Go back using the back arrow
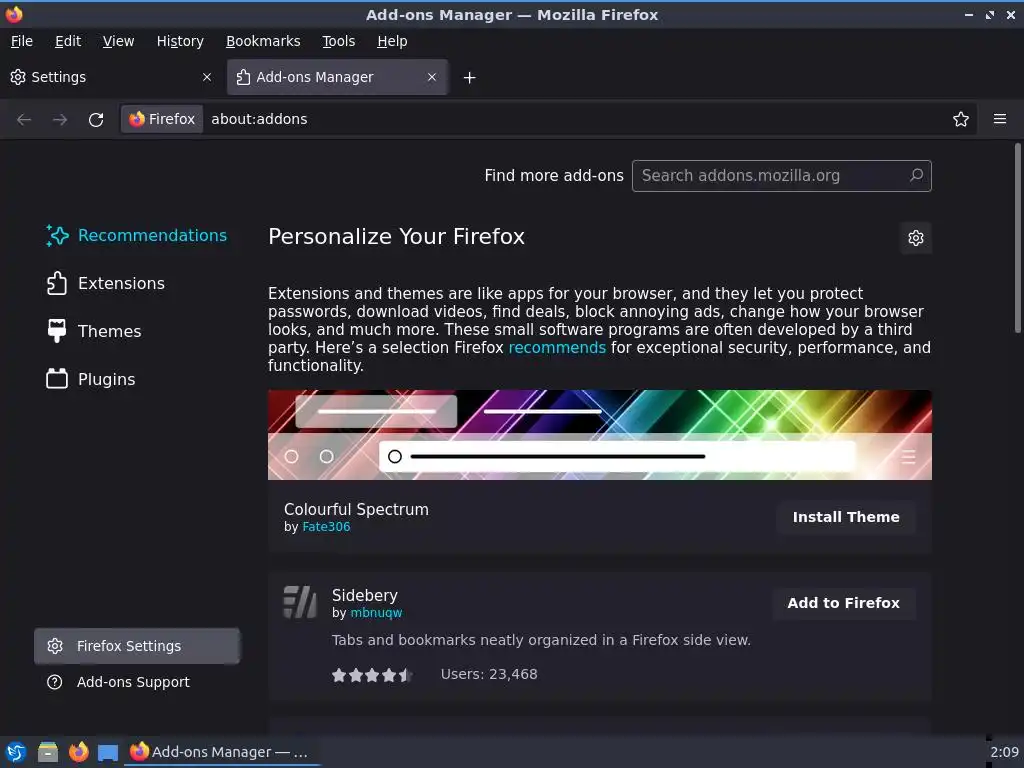 24,120
